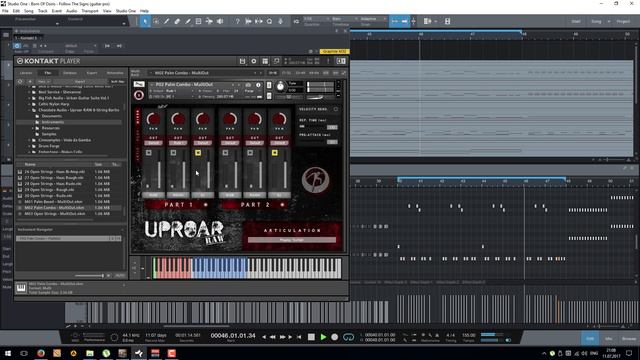Open the Multi Rack preset name dropdown
Viewport: 640px width, 360px height.
point(204,73)
